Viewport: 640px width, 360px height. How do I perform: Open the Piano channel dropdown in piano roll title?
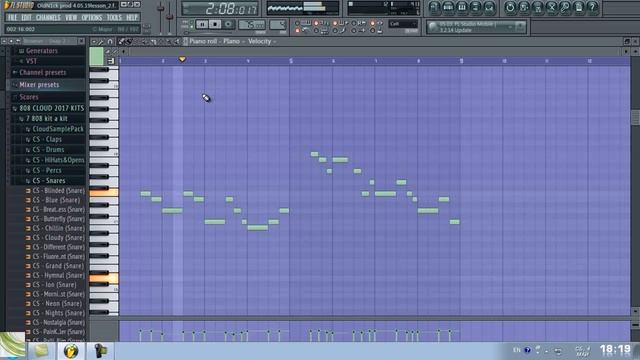pyautogui.click(x=233, y=41)
